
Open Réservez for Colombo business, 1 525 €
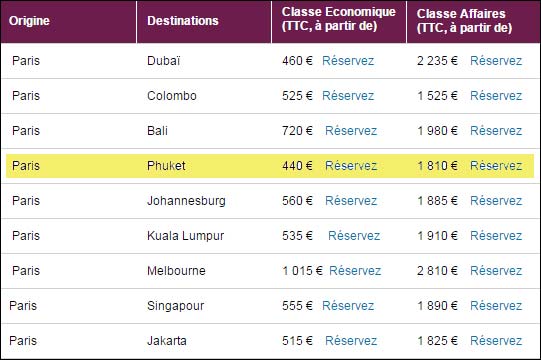496,96
